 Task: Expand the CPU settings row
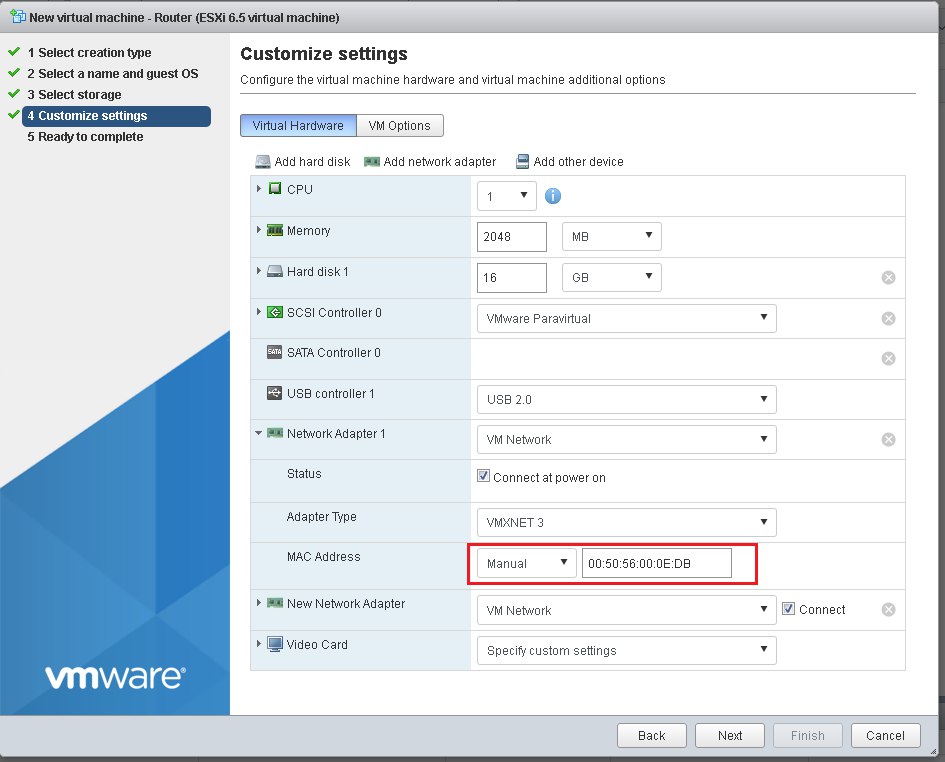point(259,189)
